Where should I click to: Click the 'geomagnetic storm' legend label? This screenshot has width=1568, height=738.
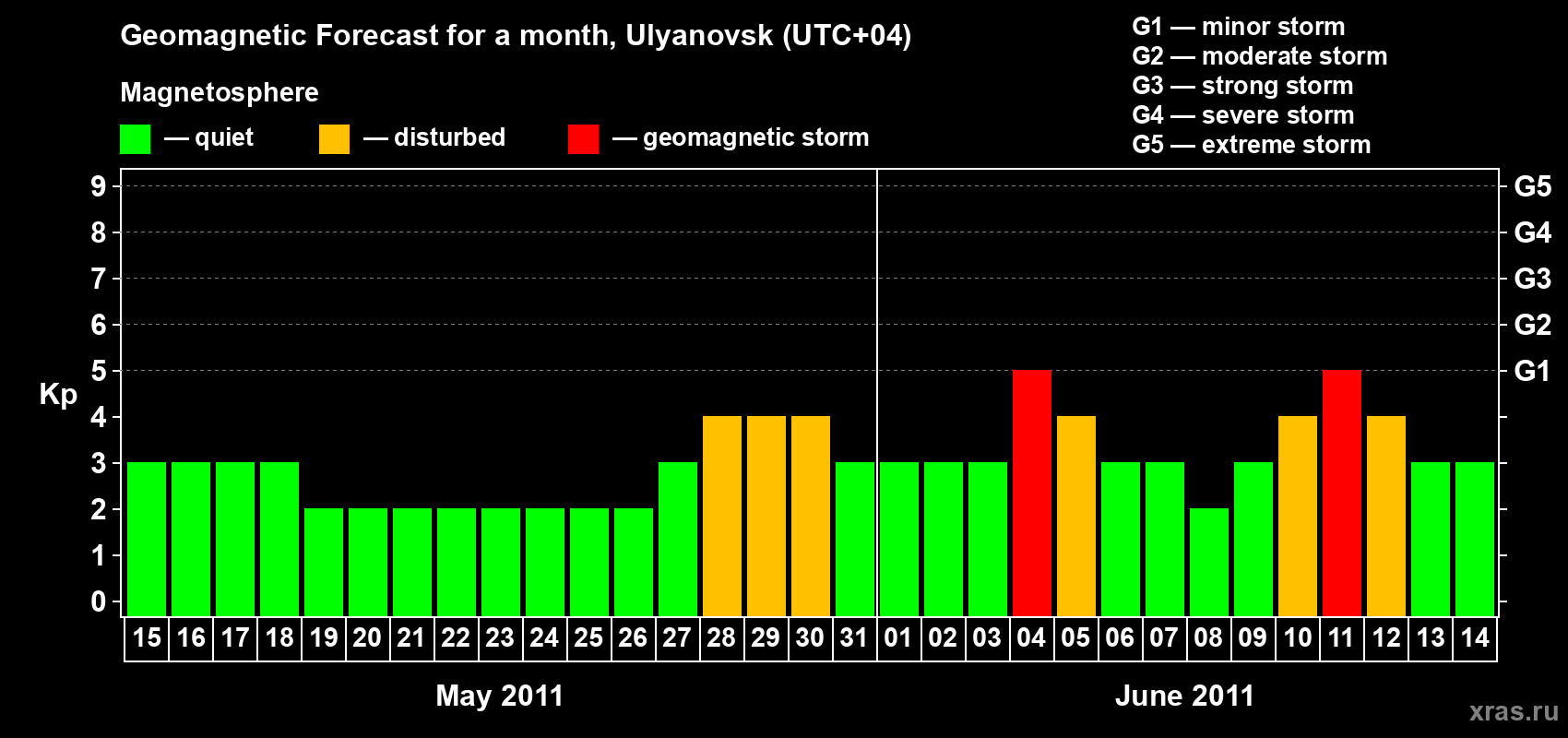pyautogui.click(x=755, y=137)
